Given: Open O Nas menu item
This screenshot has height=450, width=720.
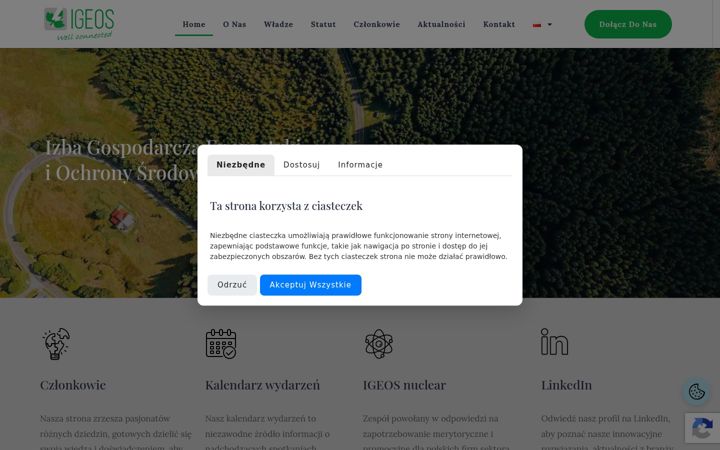Looking at the screenshot, I should click(234, 24).
